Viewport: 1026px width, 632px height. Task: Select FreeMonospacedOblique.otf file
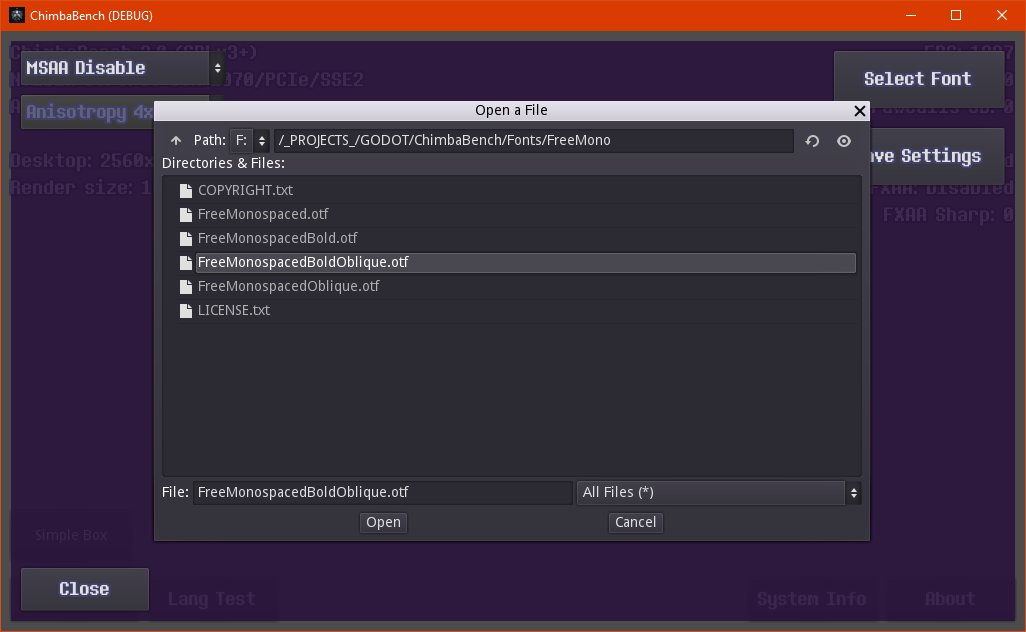pyautogui.click(x=288, y=286)
